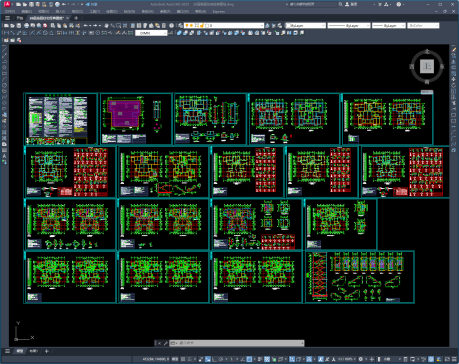Open the WCS dropdown below ViewCube
The image size is (459, 364).
point(427,92)
